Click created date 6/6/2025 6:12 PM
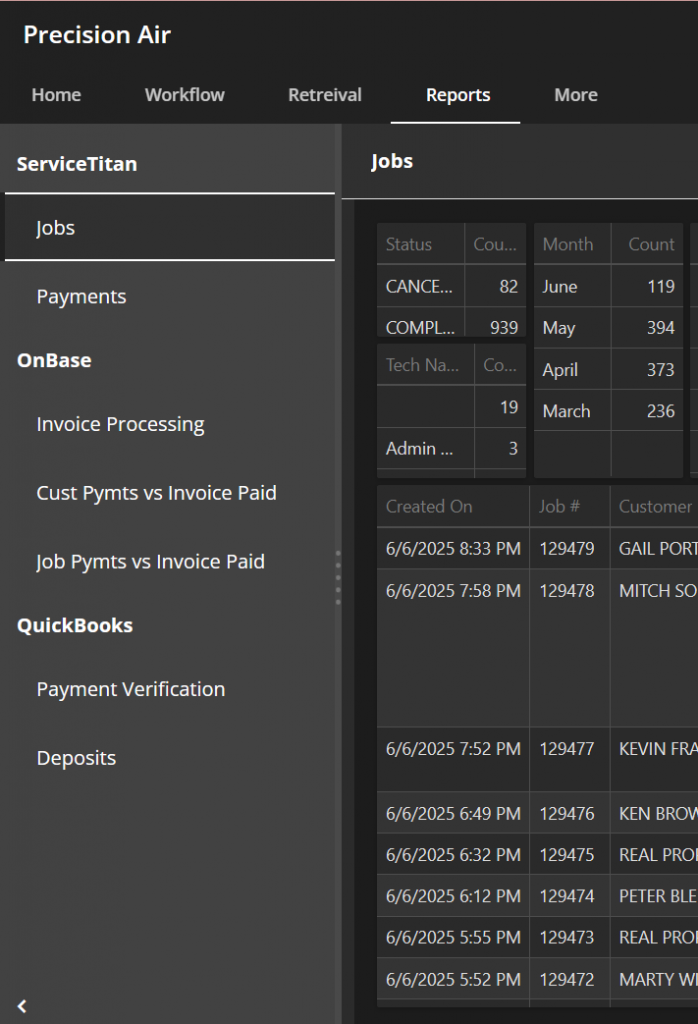This screenshot has height=1024, width=698. tap(453, 896)
